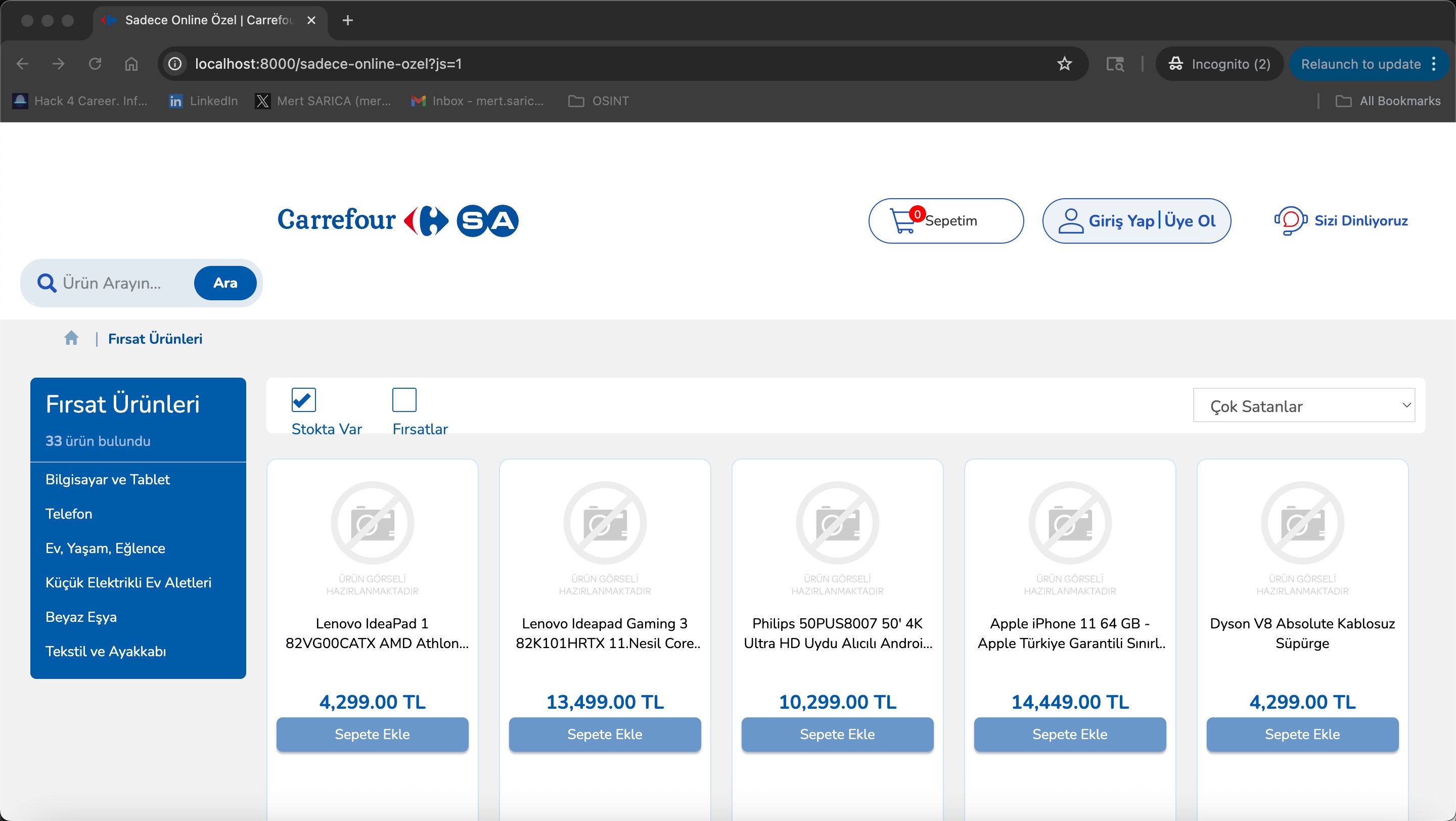The image size is (1456, 821).
Task: Add Lenovo Ideapad Gaming 3 to cart
Action: click(605, 735)
